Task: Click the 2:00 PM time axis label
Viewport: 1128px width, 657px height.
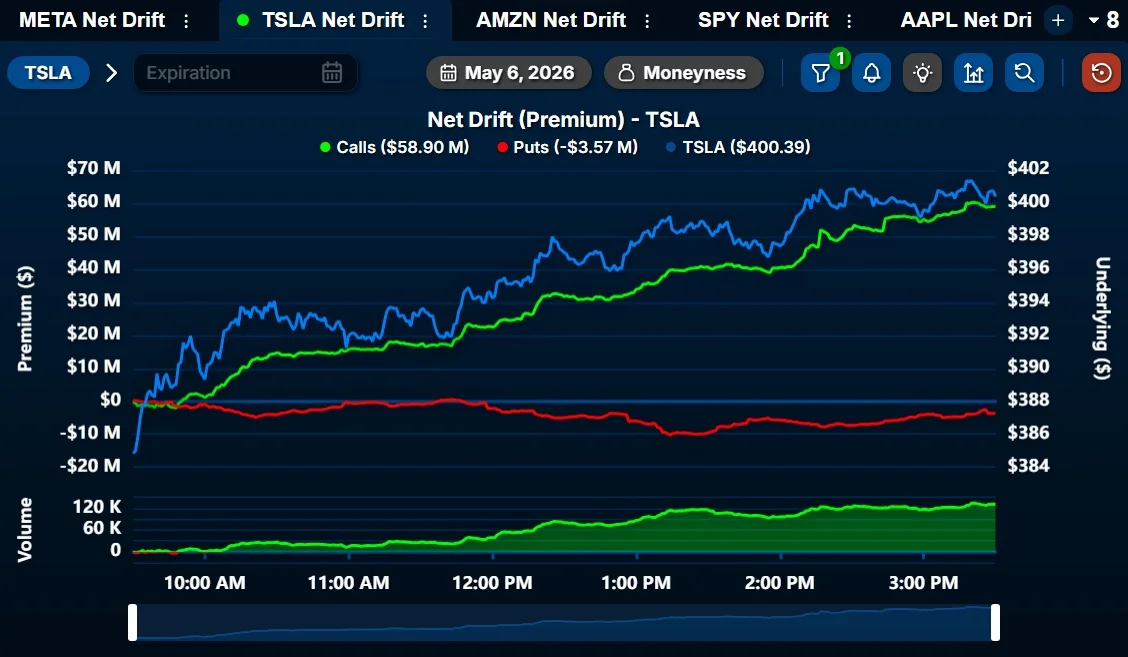Action: [x=780, y=583]
